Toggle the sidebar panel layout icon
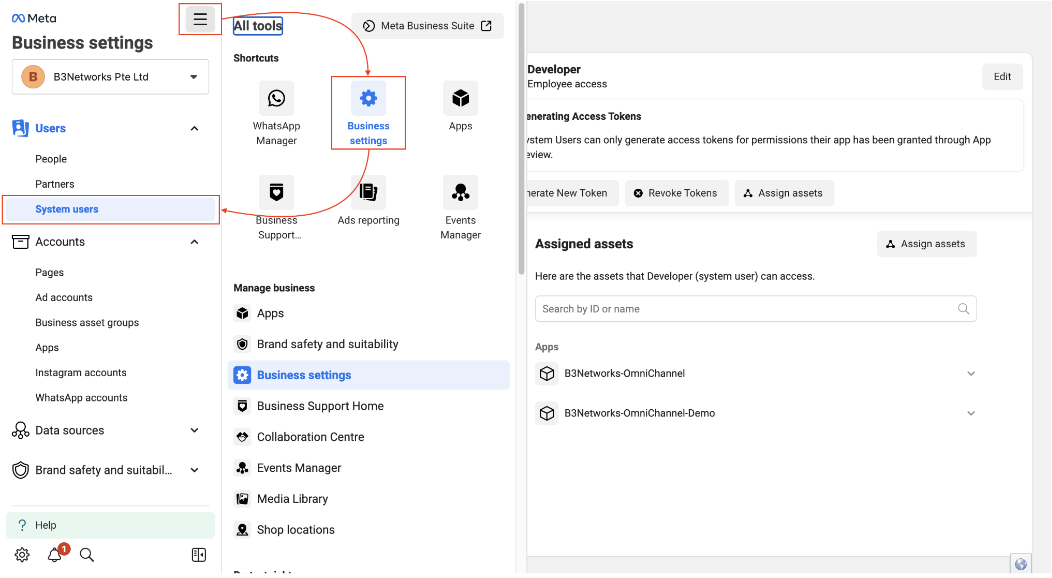The height and width of the screenshot is (578, 1052). pyautogui.click(x=199, y=555)
